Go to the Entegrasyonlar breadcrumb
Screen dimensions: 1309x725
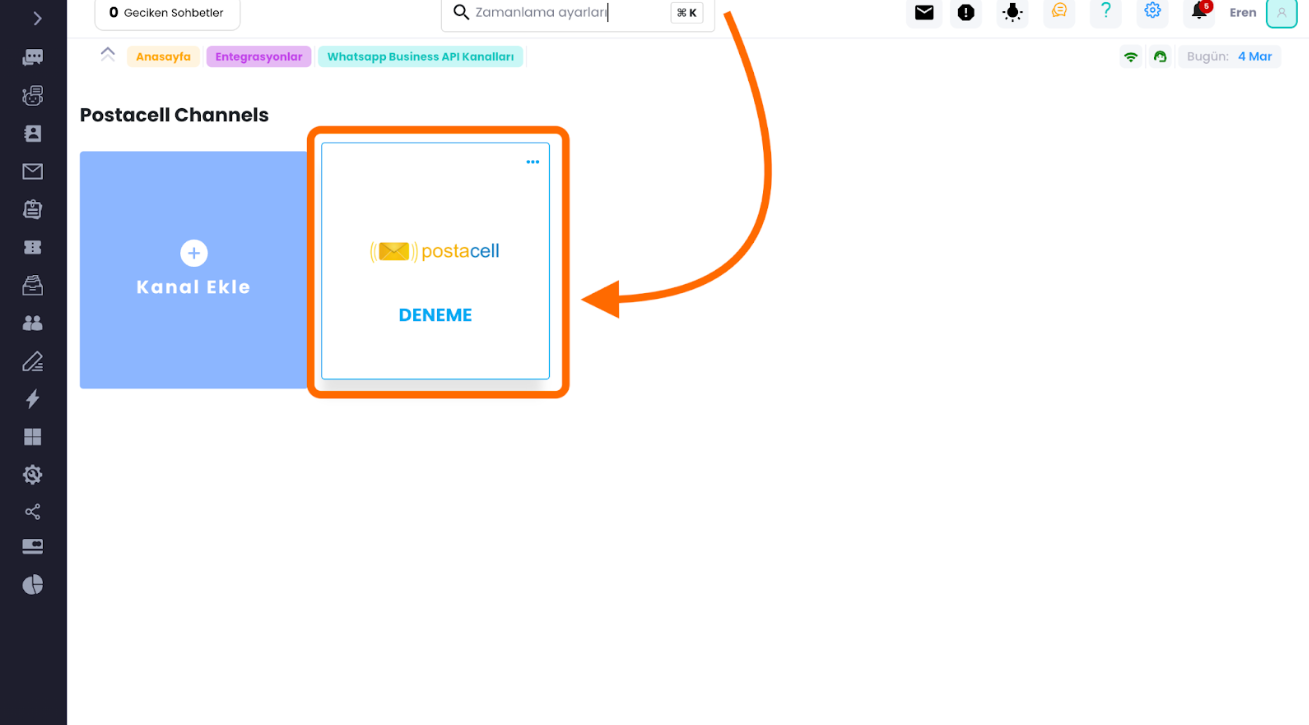(259, 57)
